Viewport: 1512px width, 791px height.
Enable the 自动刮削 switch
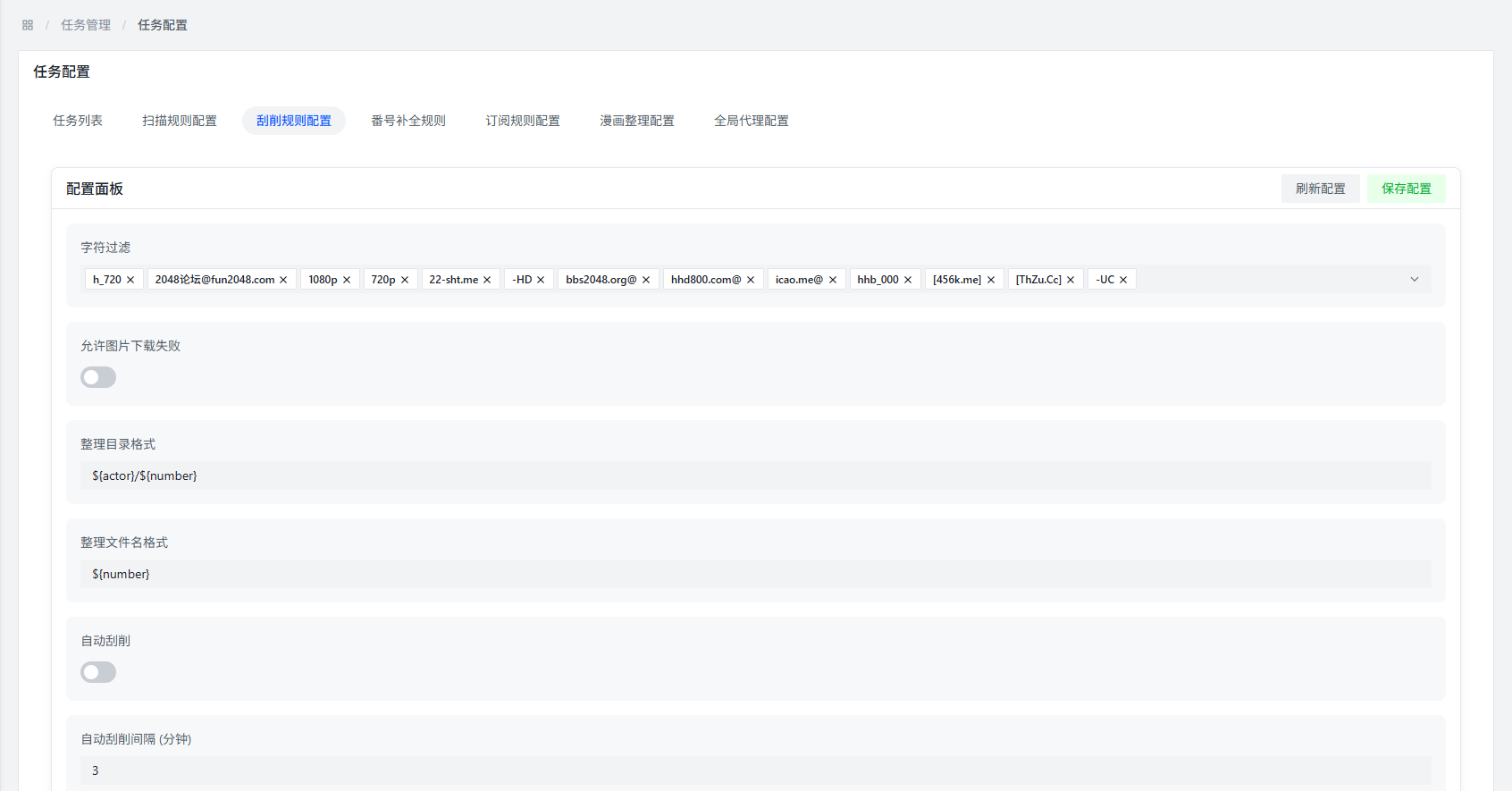[98, 672]
